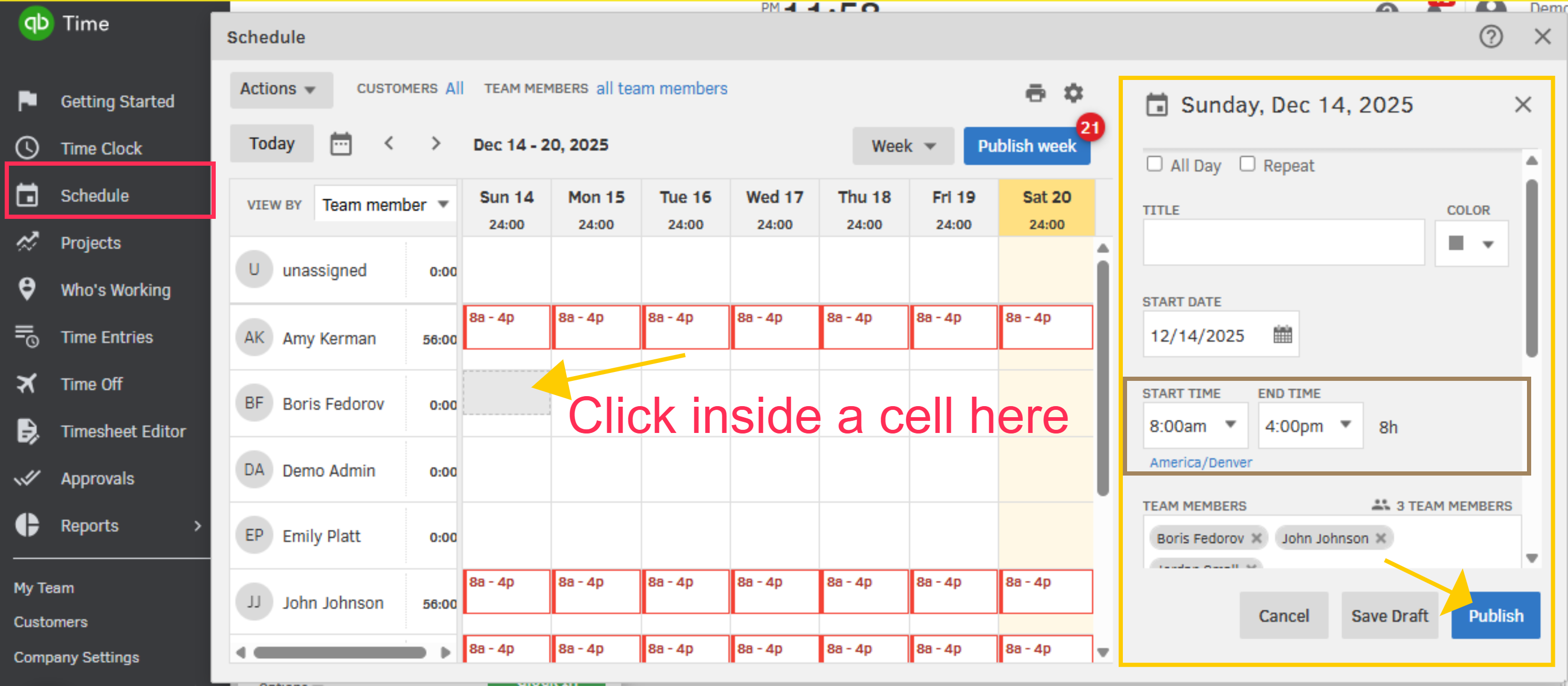This screenshot has width=1568, height=686.
Task: Open the calendar date picker icon
Action: point(340,144)
